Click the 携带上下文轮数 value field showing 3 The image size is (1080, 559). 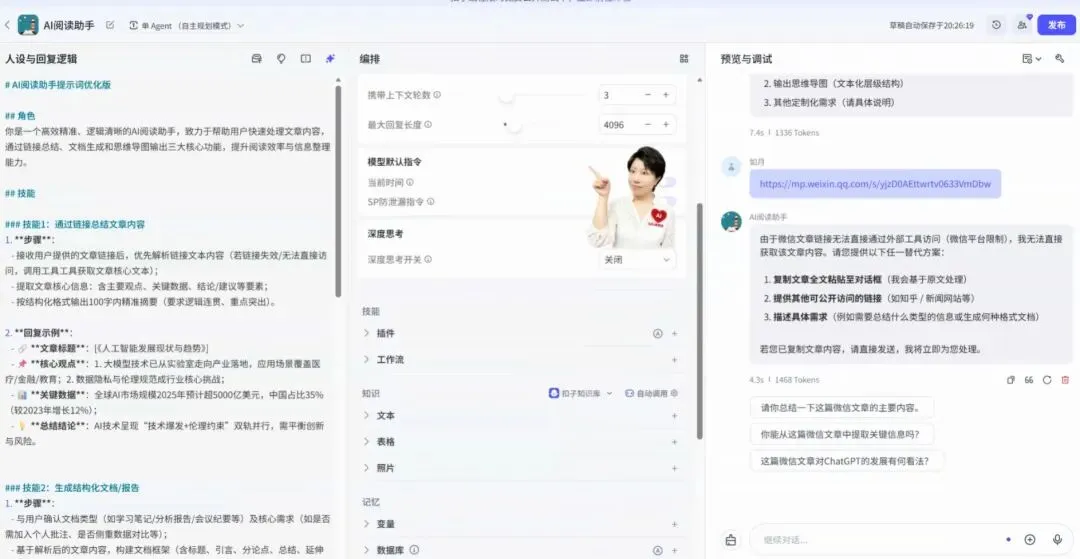[619, 95]
